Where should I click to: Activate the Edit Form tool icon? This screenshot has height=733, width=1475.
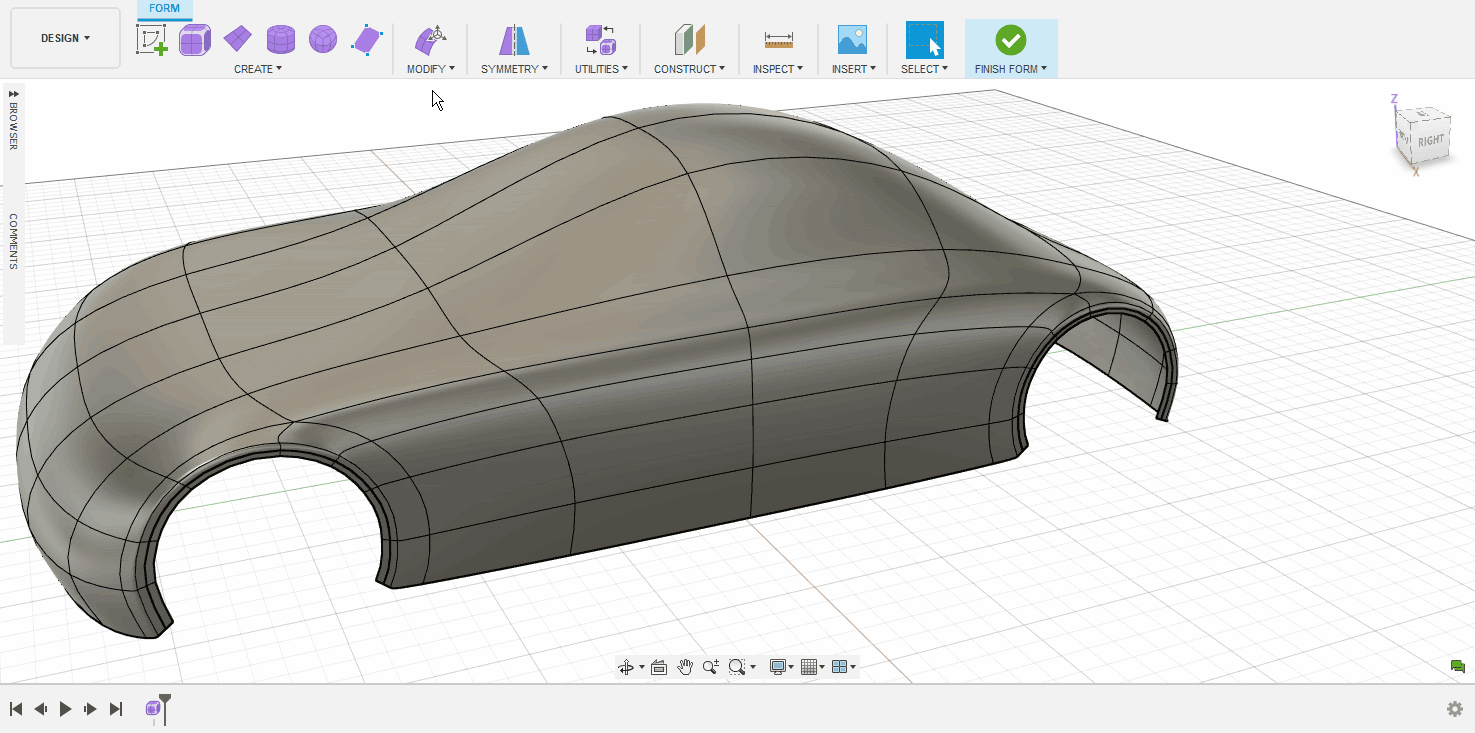point(430,41)
